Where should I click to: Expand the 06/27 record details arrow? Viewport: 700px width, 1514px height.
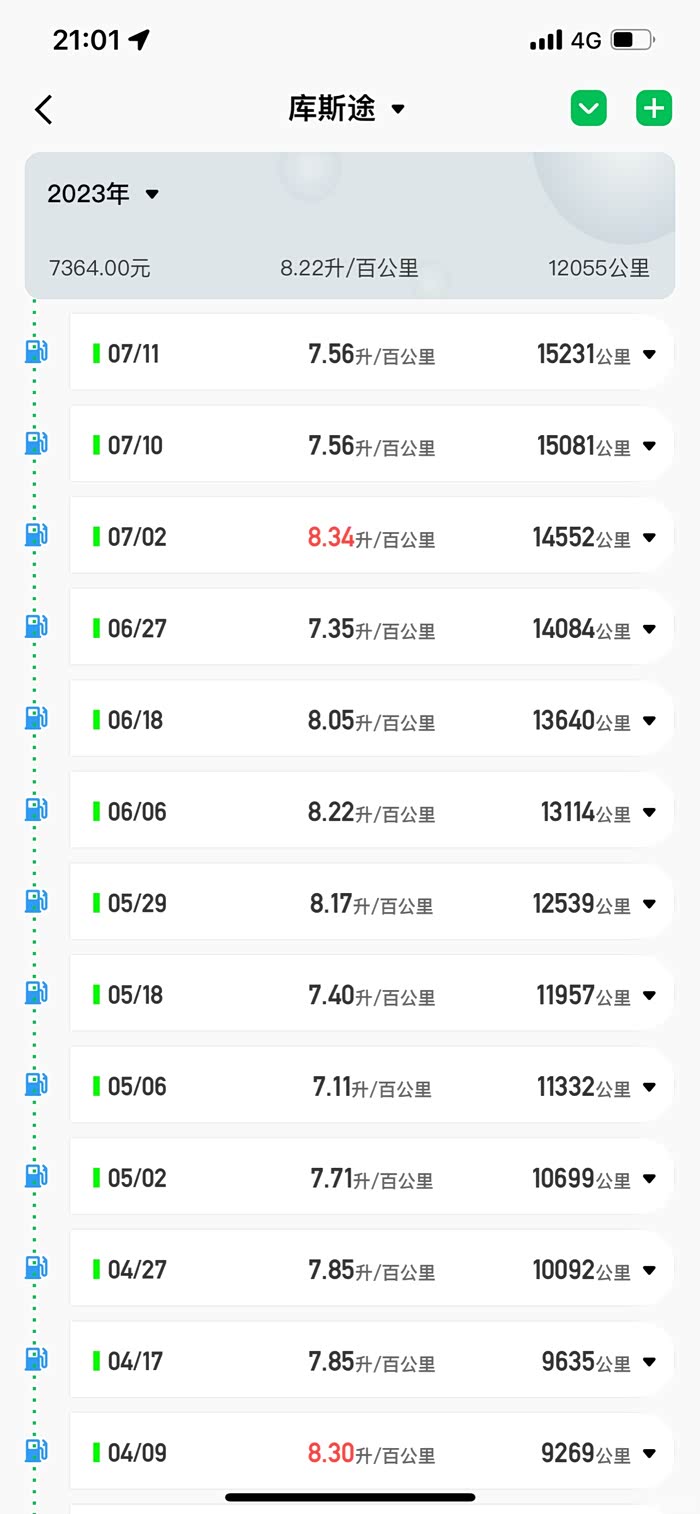(x=649, y=629)
